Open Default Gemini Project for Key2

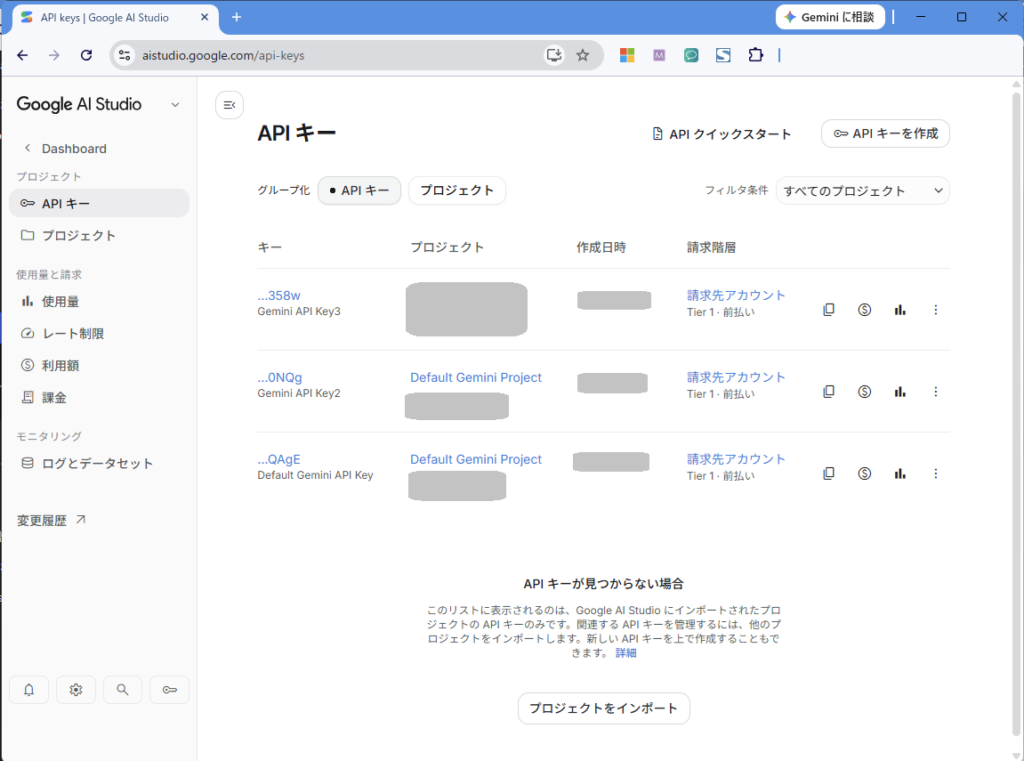coord(475,377)
